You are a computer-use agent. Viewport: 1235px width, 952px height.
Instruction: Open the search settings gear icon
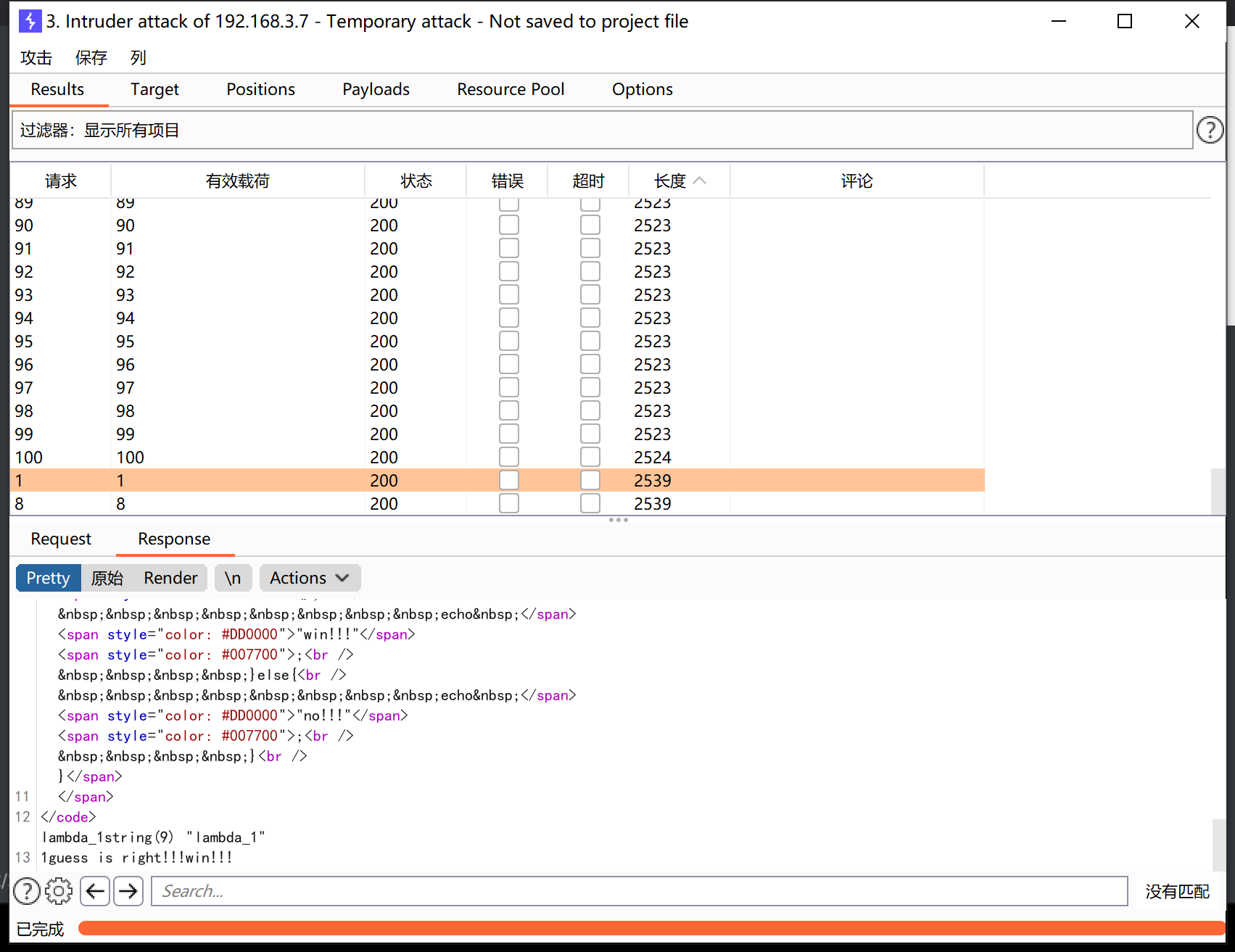point(59,891)
